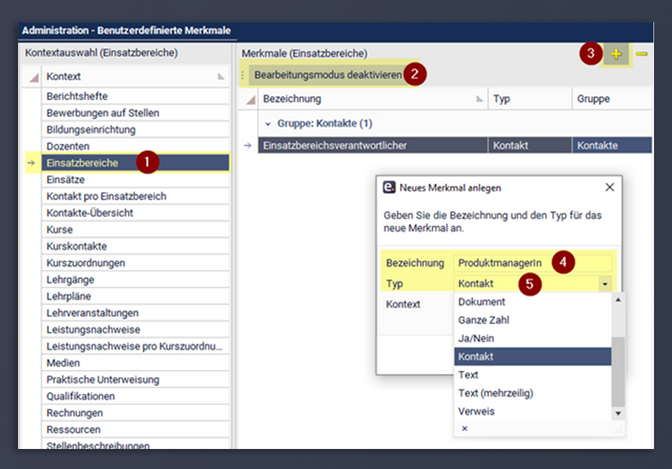The height and width of the screenshot is (469, 672).
Task: Close the Neues Merkmal anlegen dialog
Action: pyautogui.click(x=610, y=187)
